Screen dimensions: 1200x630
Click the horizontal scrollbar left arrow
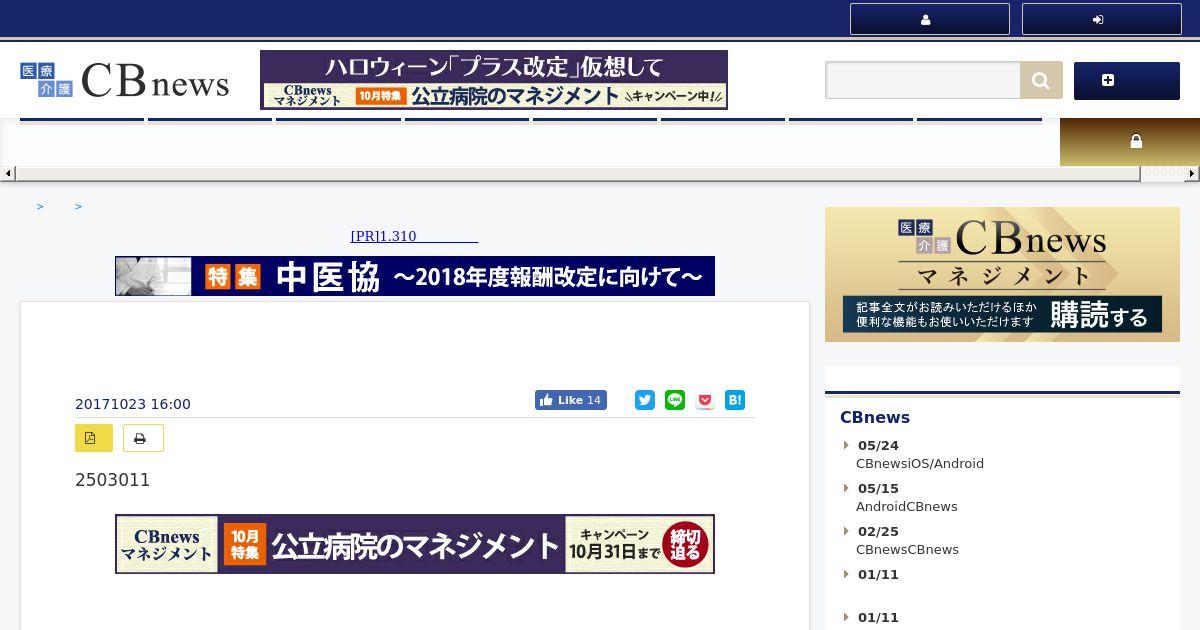click(8, 174)
